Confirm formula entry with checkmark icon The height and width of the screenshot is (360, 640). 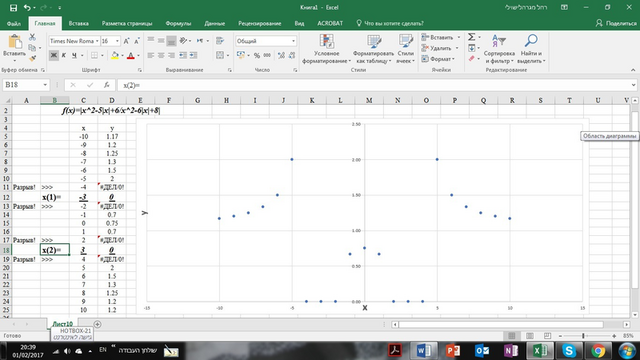(90, 85)
